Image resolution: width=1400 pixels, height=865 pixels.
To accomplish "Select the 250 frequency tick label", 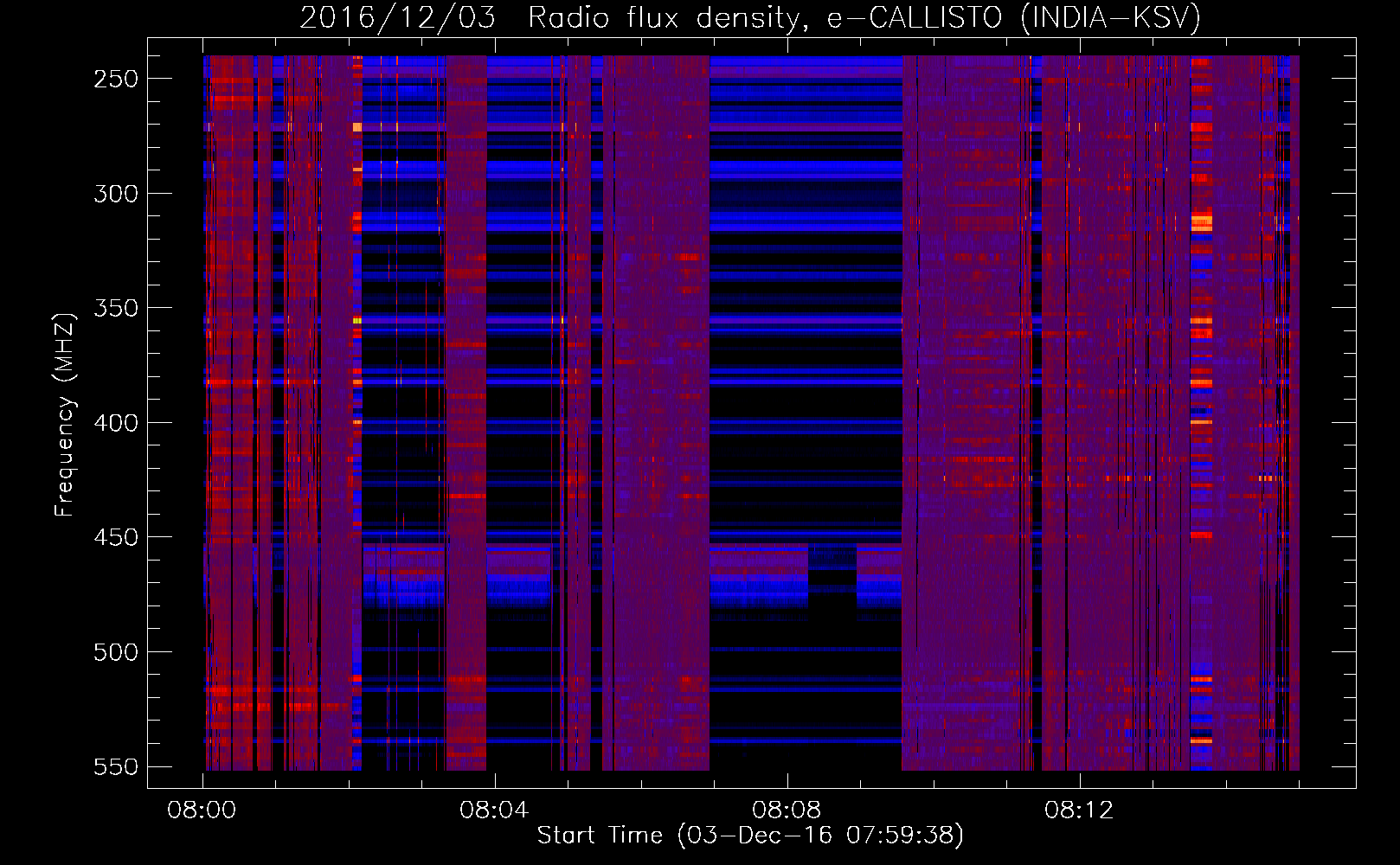I will pyautogui.click(x=116, y=79).
